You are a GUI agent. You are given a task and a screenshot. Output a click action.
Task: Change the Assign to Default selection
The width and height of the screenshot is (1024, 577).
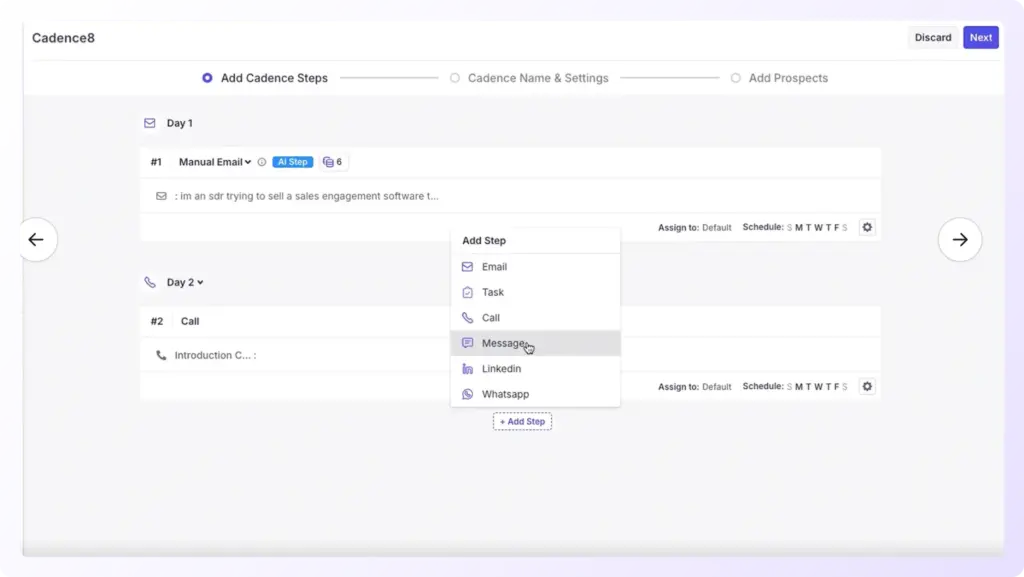pos(718,227)
